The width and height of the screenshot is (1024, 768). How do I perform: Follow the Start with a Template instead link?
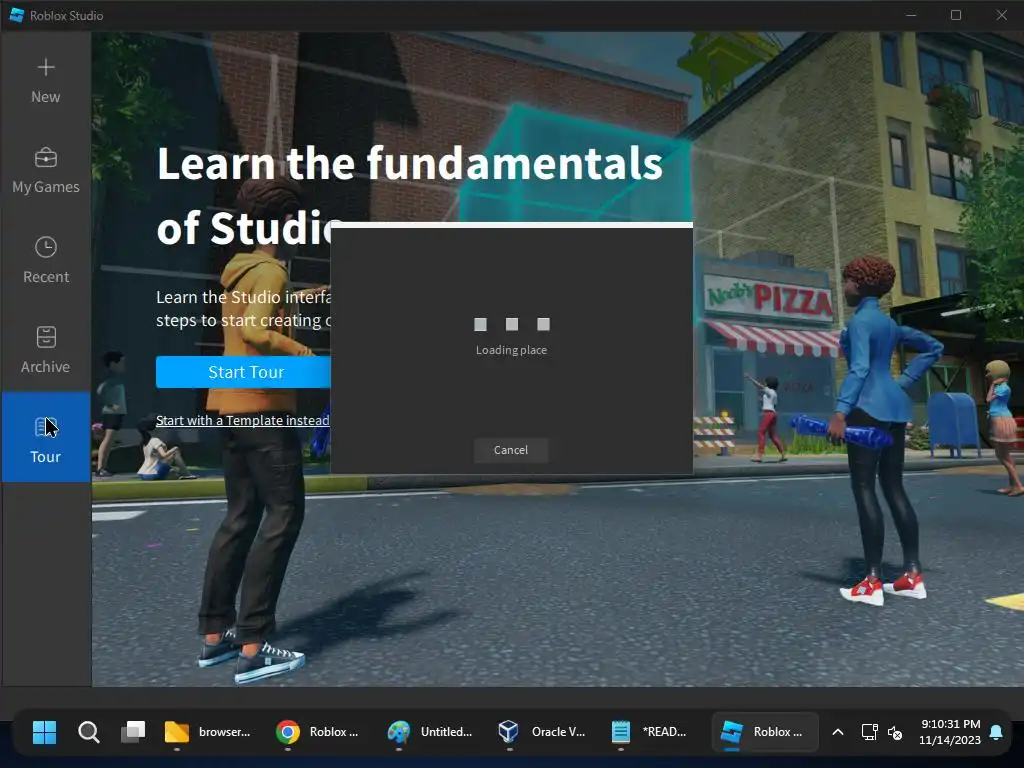(242, 421)
